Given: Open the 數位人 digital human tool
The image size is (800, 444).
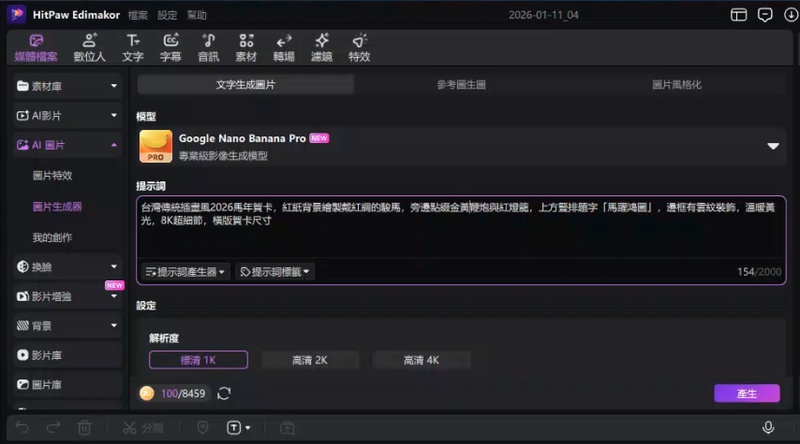Looking at the screenshot, I should click(x=89, y=48).
